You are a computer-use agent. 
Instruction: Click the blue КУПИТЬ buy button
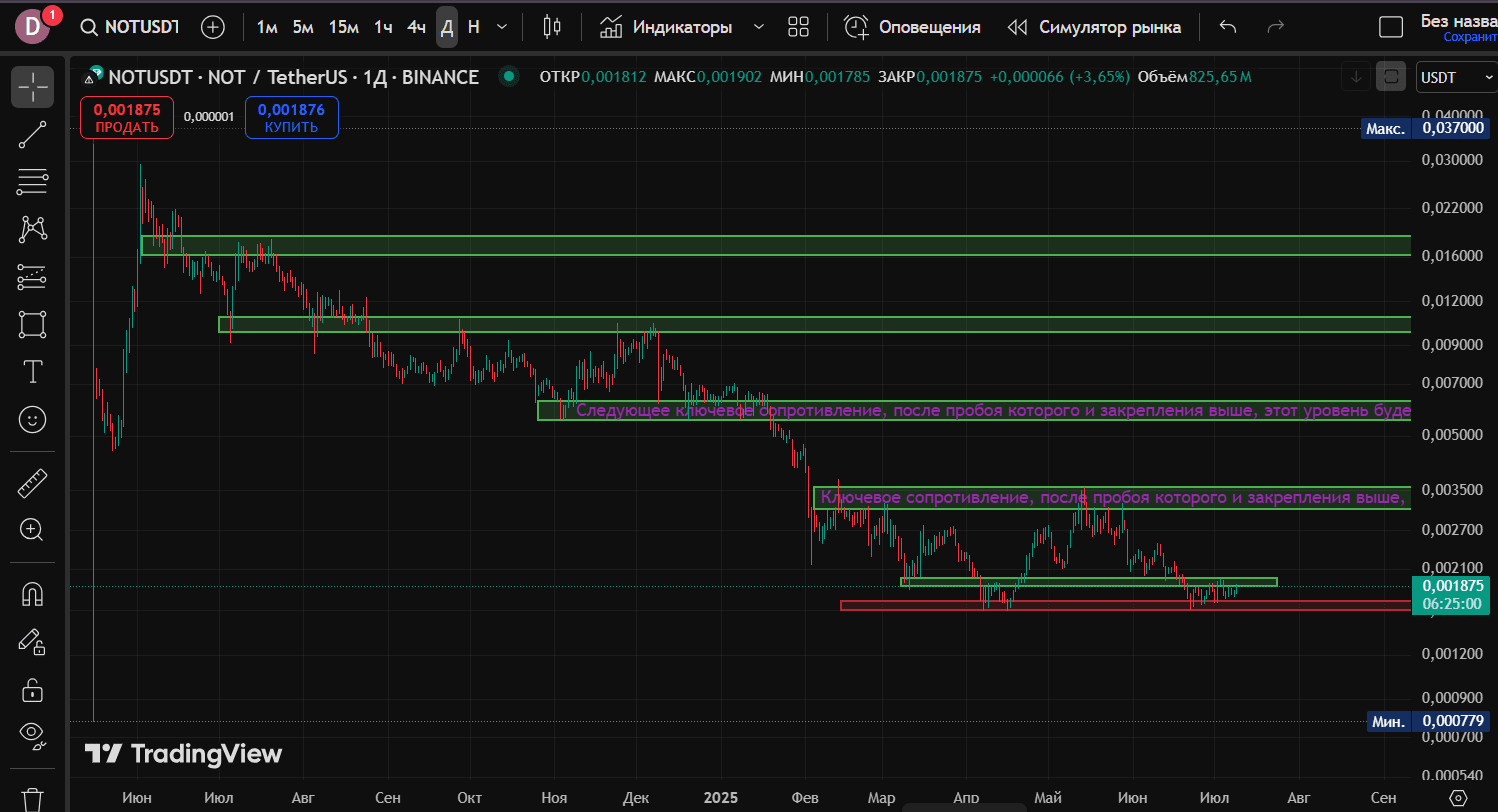tap(291, 117)
